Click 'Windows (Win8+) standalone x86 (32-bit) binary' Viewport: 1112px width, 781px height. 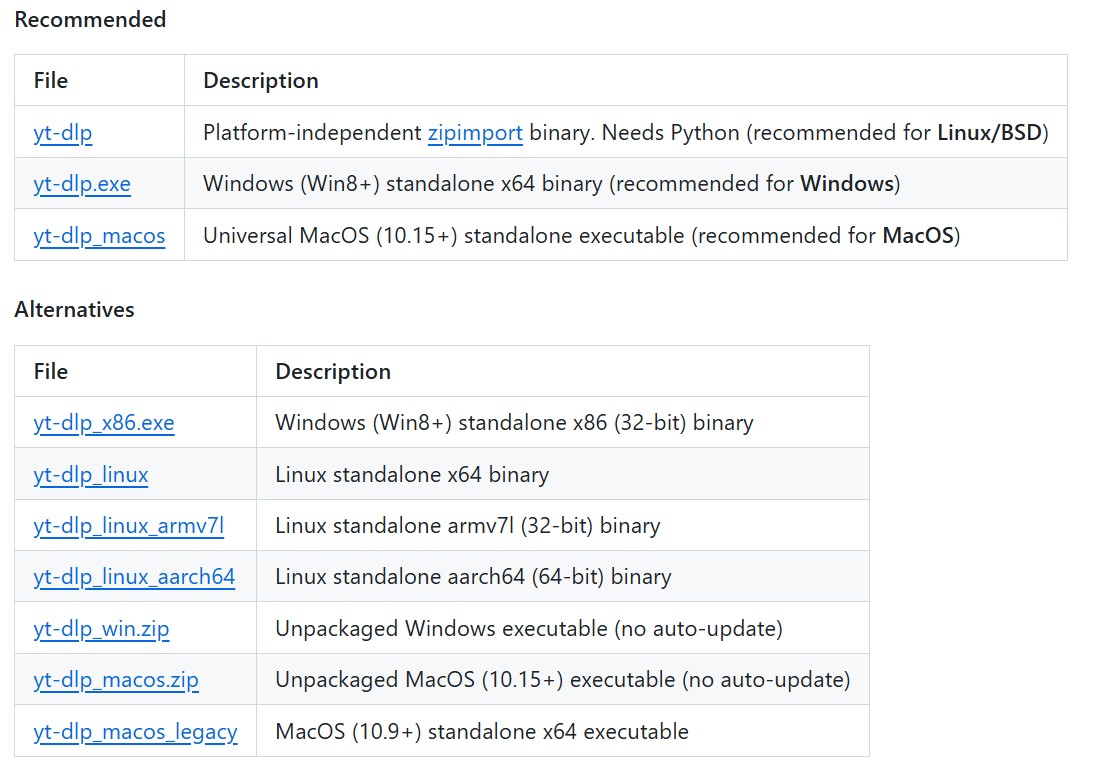coord(514,423)
